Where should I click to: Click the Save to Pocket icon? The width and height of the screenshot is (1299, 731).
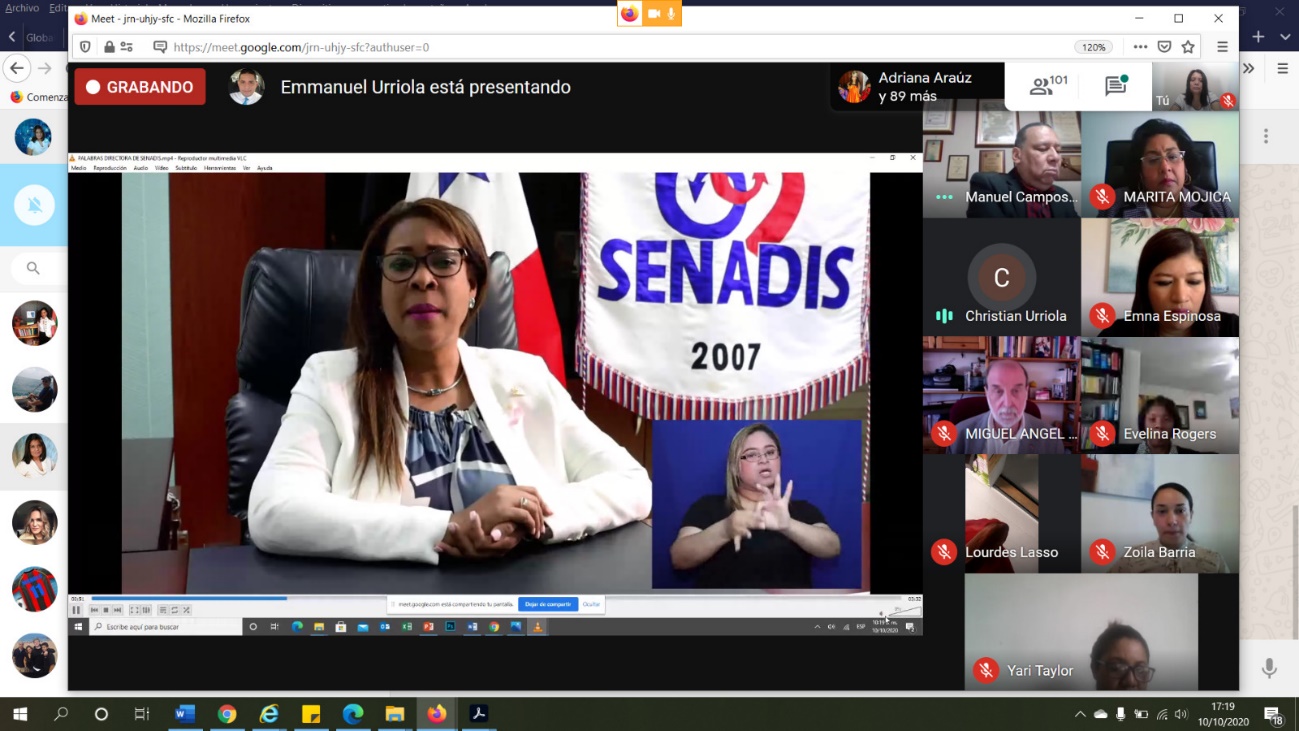[x=1164, y=47]
